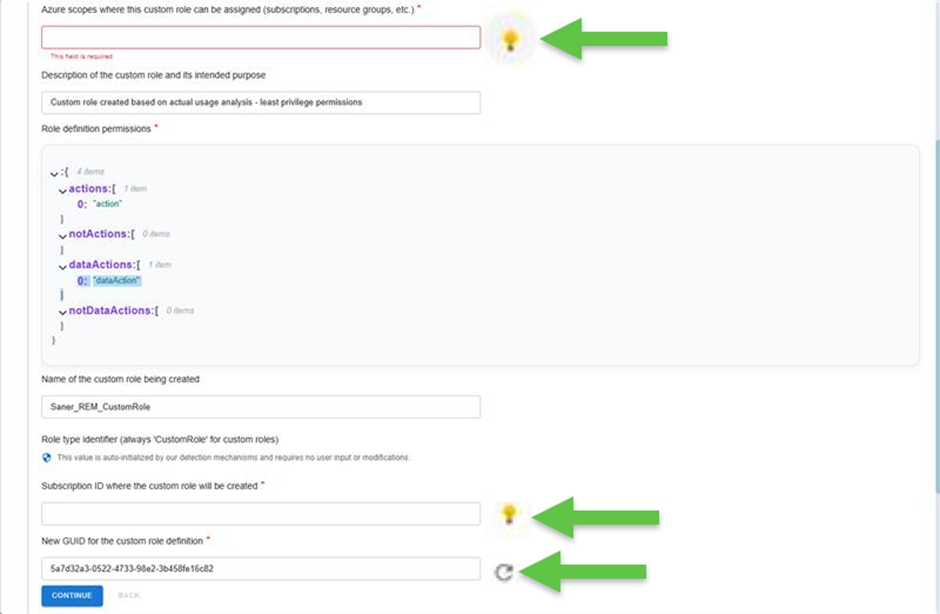
Task: Click the Saner_REM_CustomRole name field
Action: click(x=260, y=407)
